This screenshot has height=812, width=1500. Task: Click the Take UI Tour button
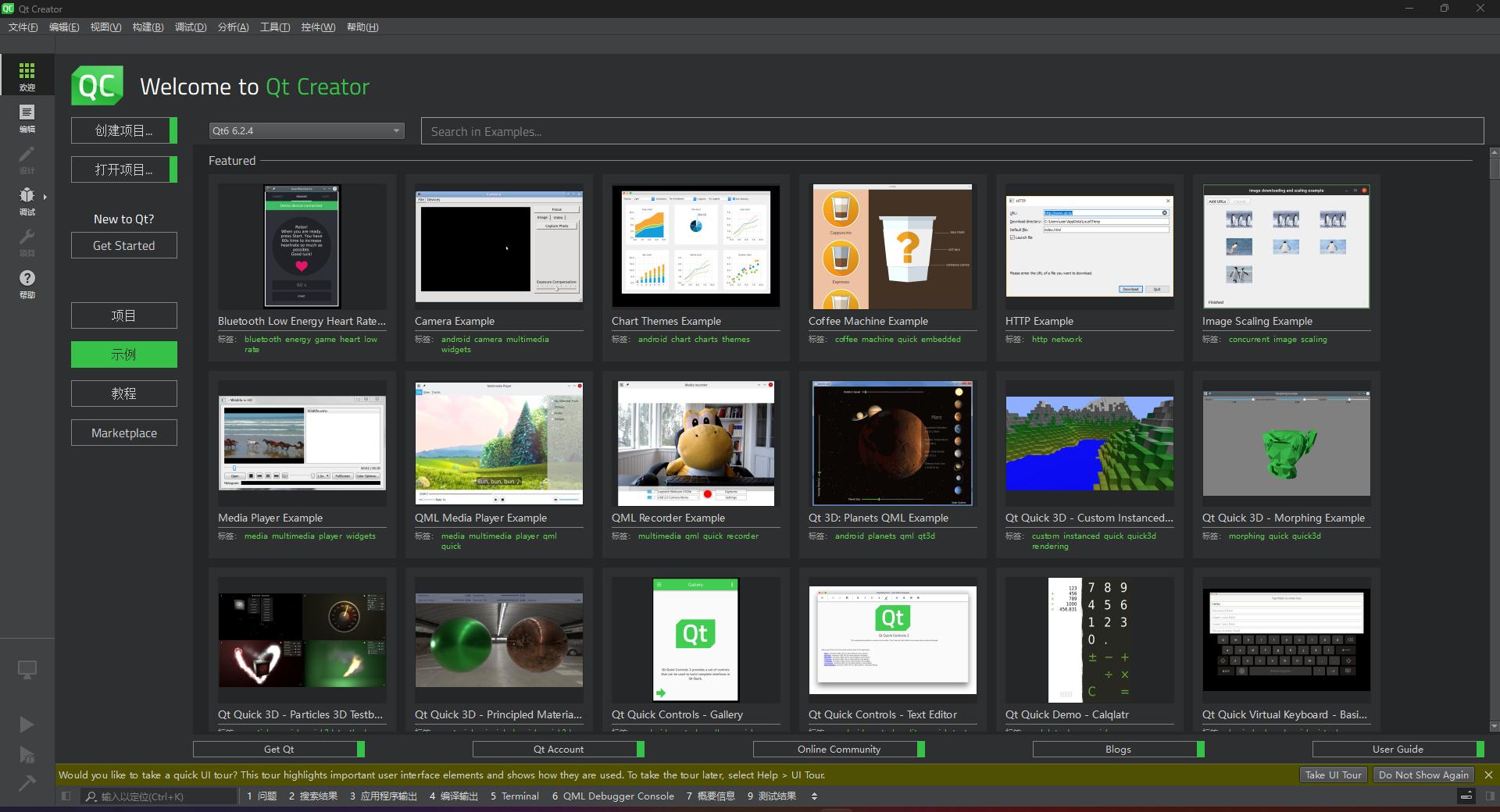[1333, 775]
